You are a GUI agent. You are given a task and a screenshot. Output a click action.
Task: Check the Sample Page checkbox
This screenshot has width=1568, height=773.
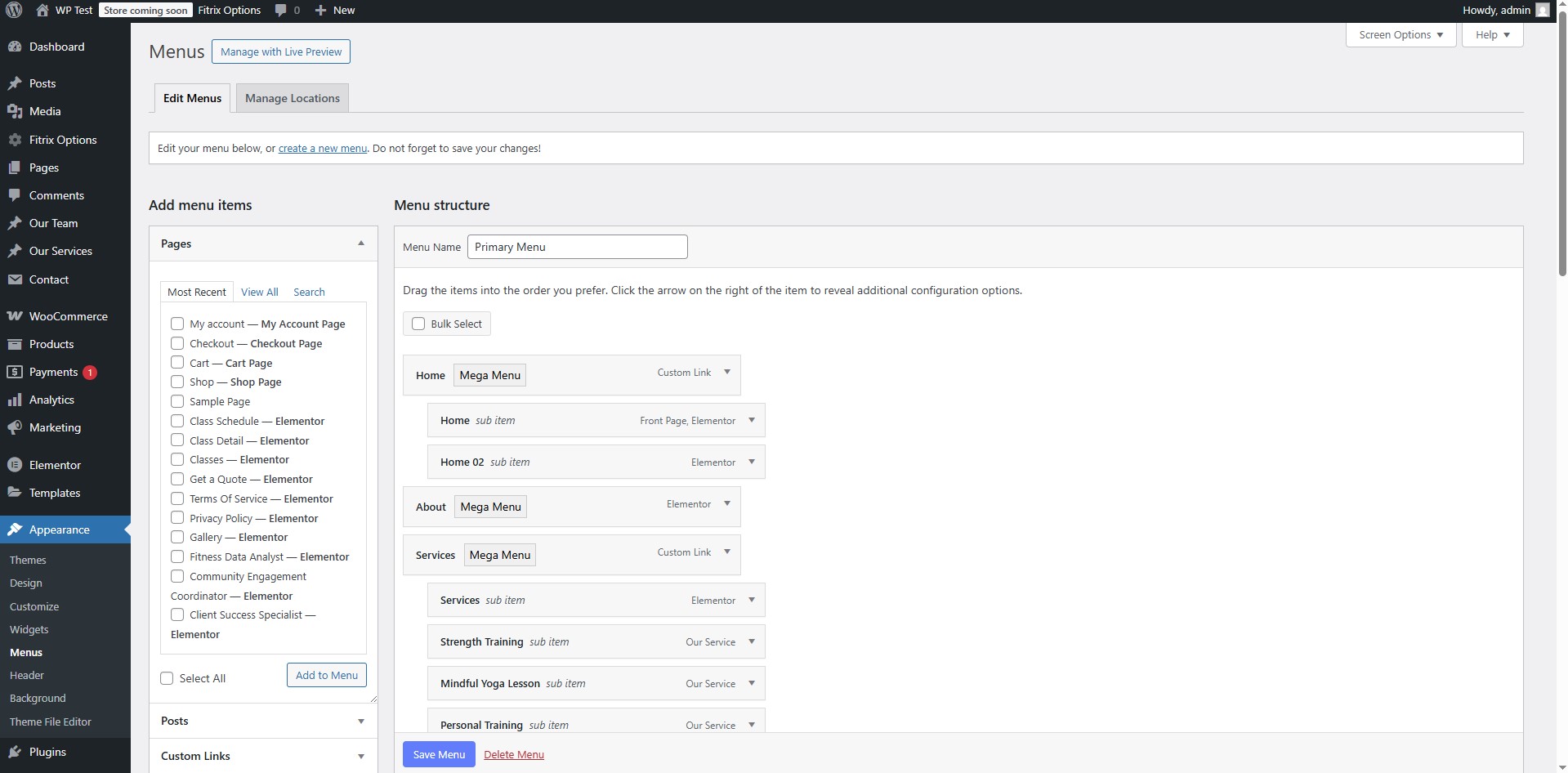click(x=177, y=401)
